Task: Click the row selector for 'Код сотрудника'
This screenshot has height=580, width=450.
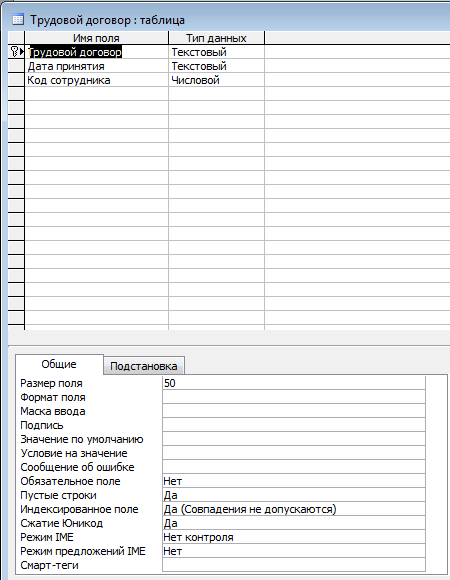Action: [16, 80]
